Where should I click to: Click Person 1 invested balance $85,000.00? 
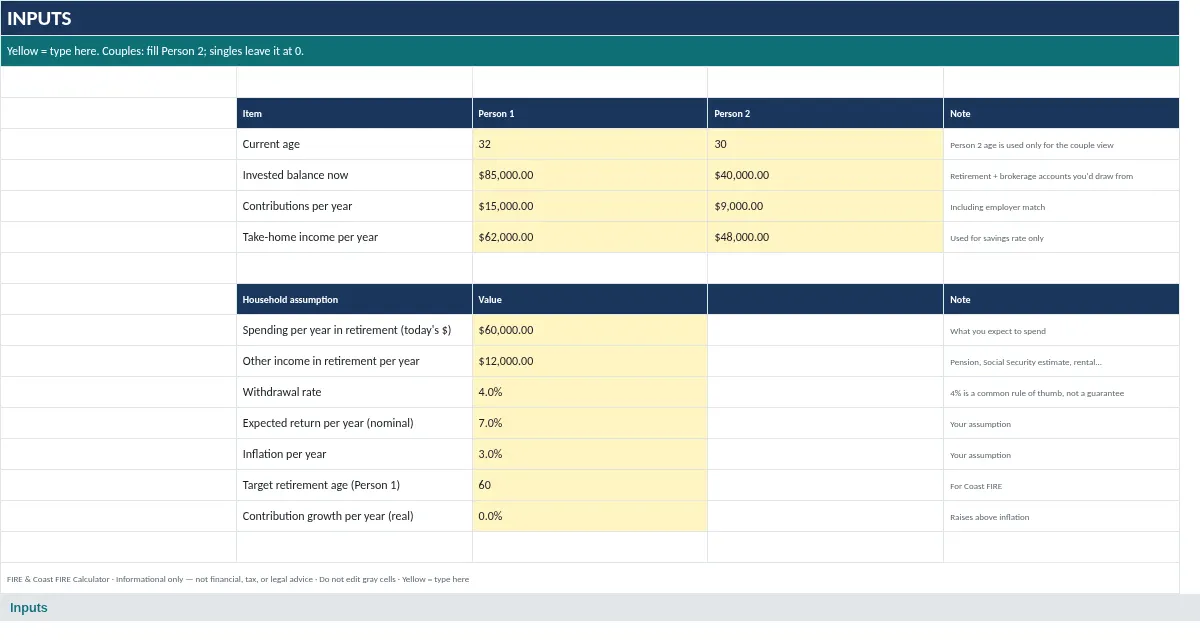(590, 175)
